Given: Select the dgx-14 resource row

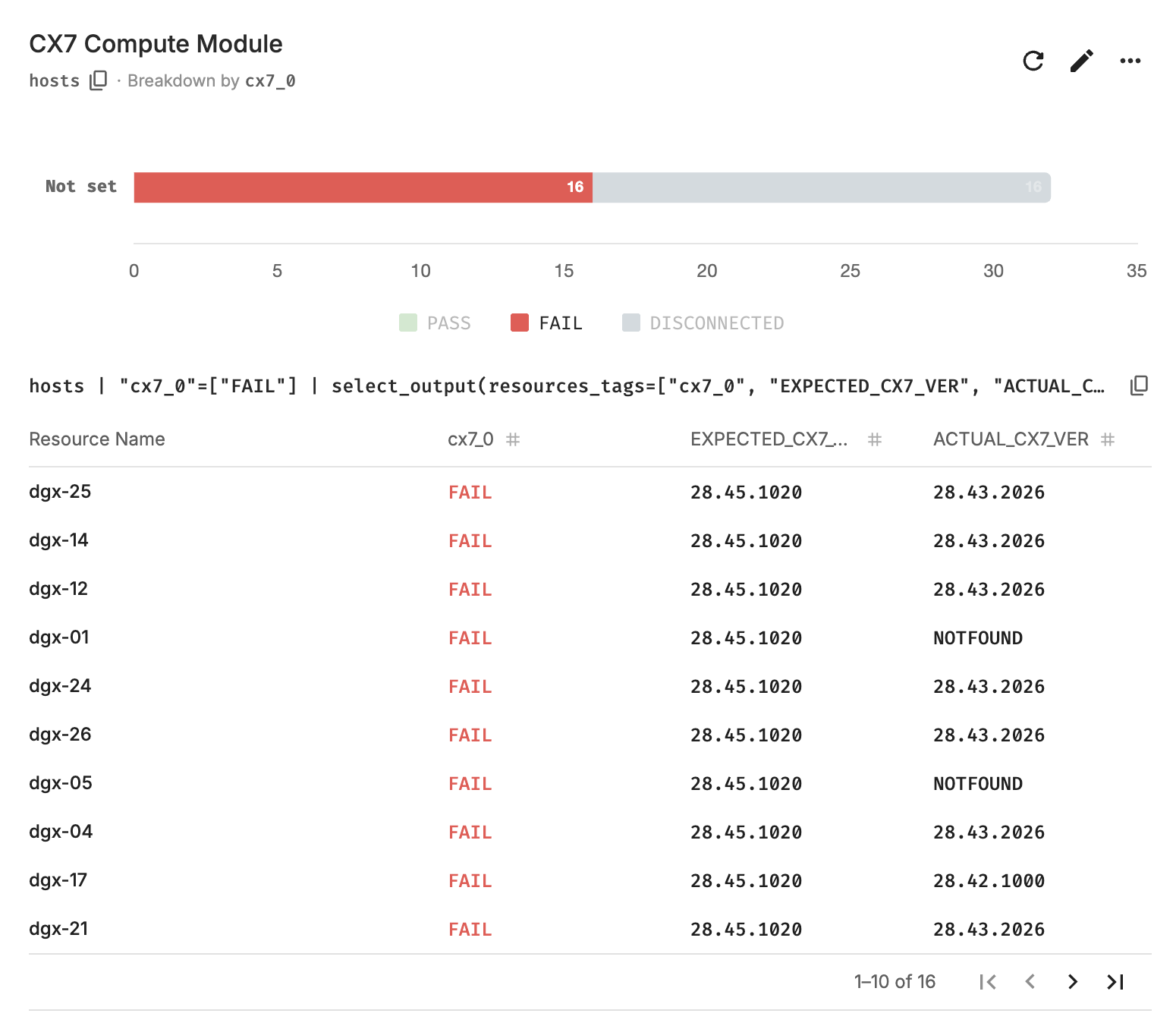Looking at the screenshot, I should (590, 540).
